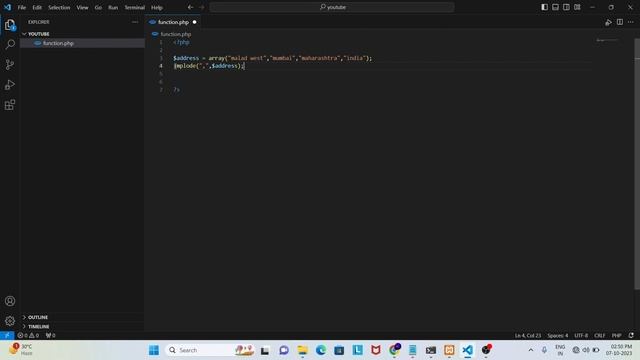
Task: Click the Run Code play icon
Action: point(608,22)
